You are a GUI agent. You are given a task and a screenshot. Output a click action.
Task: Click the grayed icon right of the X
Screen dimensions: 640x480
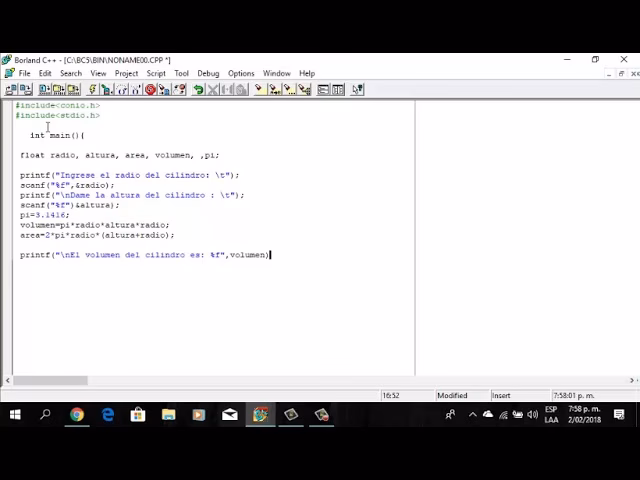227,89
